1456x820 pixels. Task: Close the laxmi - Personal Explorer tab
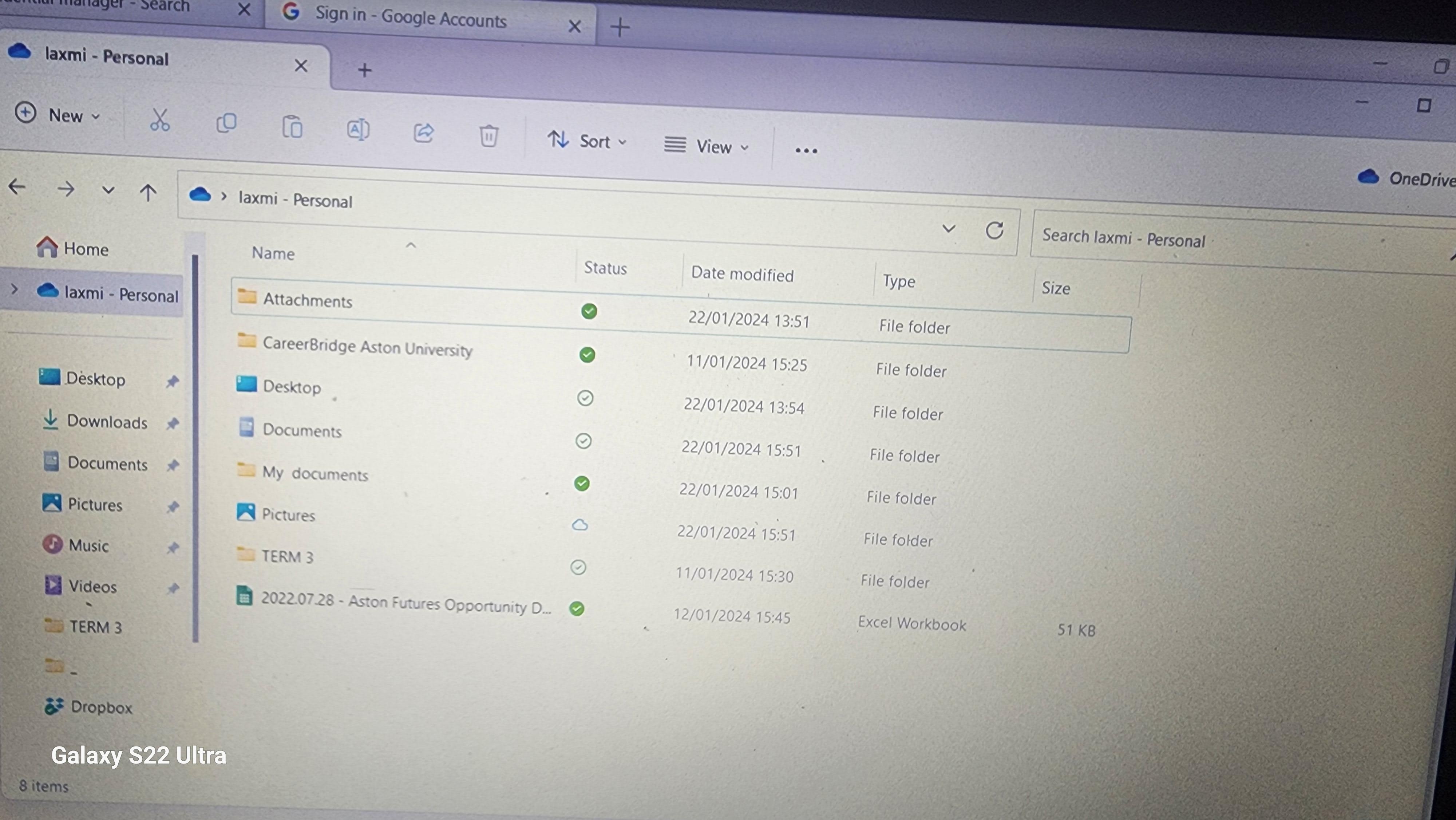point(301,66)
